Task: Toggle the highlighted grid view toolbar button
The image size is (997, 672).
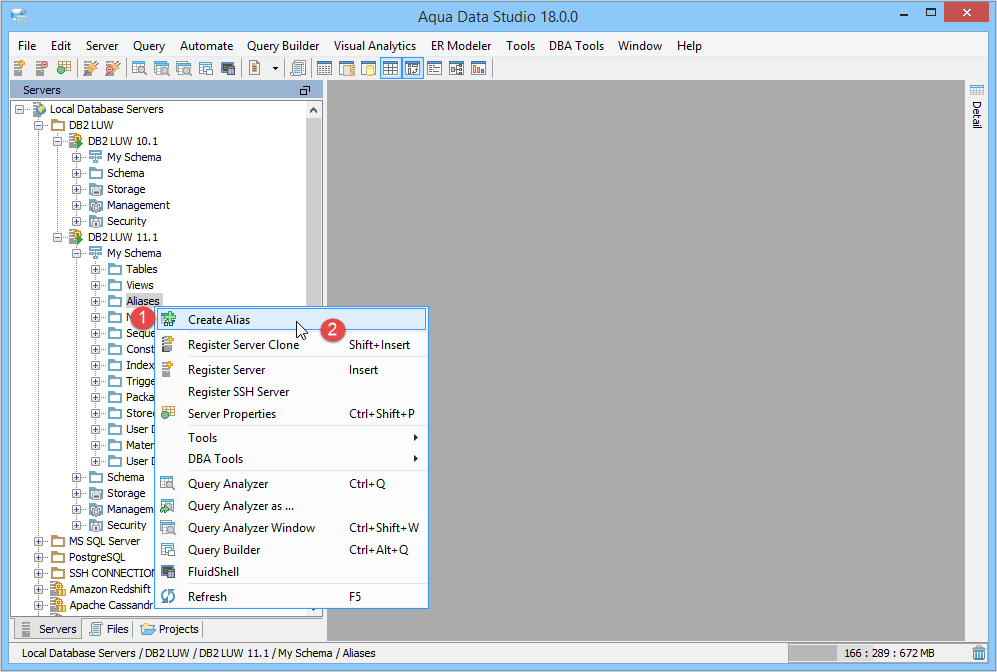Action: pyautogui.click(x=390, y=68)
